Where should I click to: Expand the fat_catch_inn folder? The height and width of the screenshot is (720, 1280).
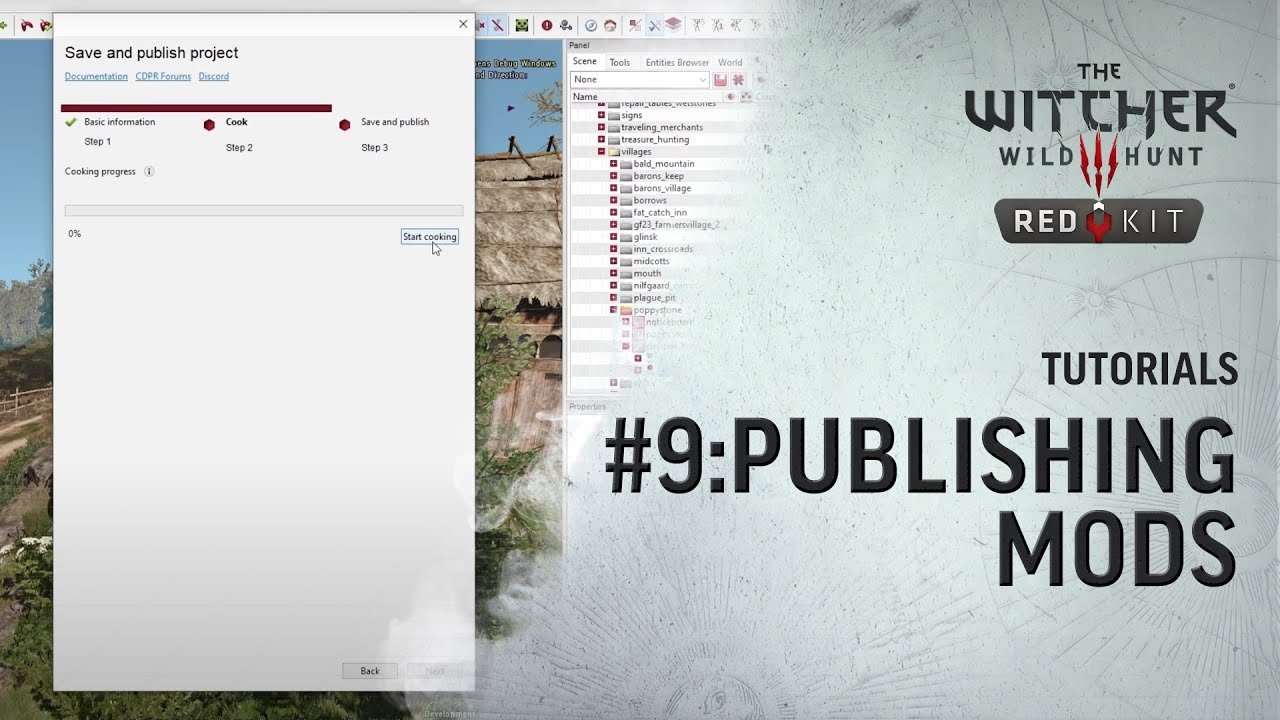[613, 212]
